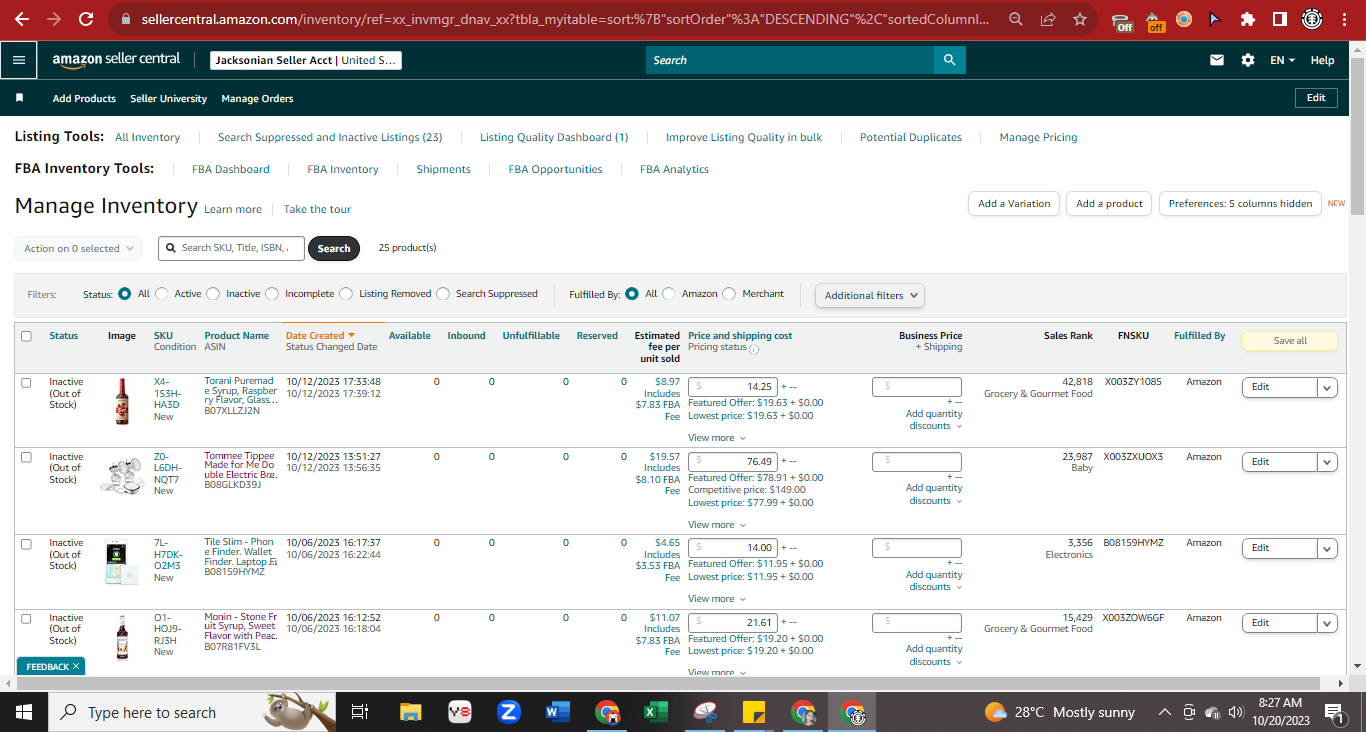Image resolution: width=1366 pixels, height=732 pixels.
Task: Click the Save all button
Action: 1290,341
